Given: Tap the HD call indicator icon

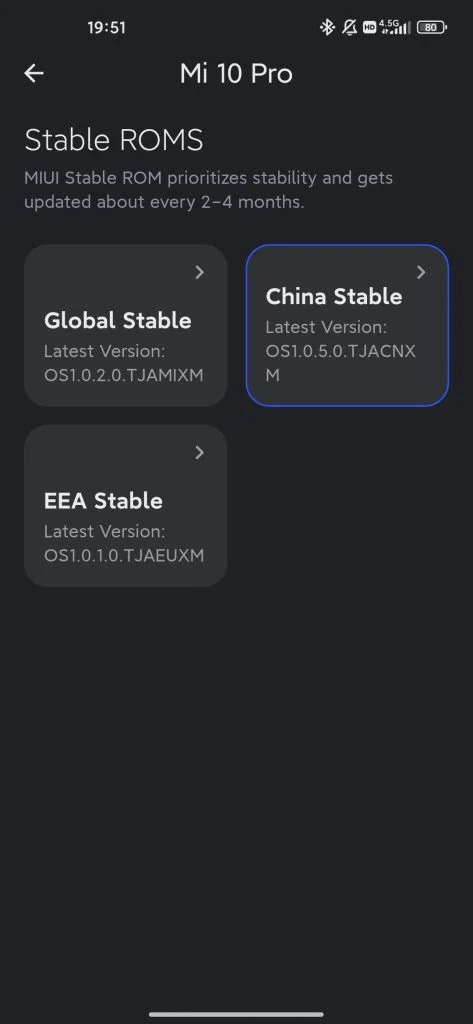Looking at the screenshot, I should (369, 27).
